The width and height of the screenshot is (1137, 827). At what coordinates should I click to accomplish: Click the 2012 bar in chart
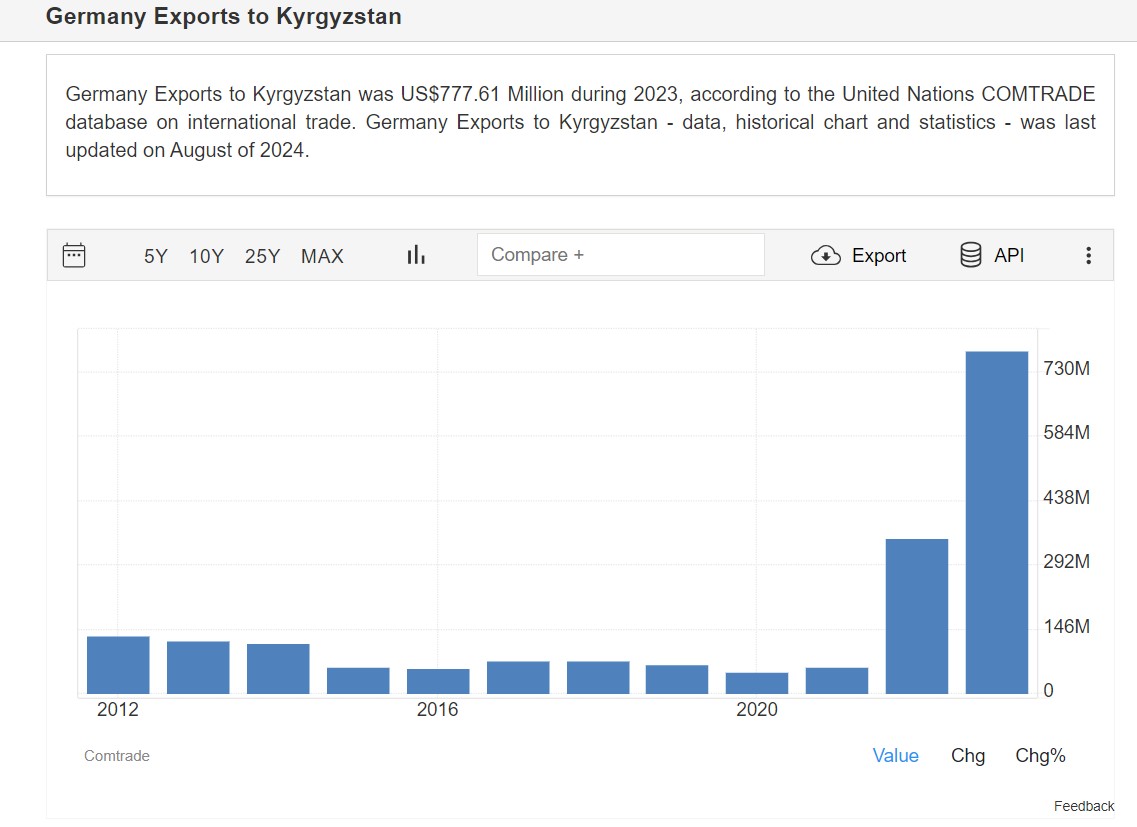pyautogui.click(x=118, y=665)
